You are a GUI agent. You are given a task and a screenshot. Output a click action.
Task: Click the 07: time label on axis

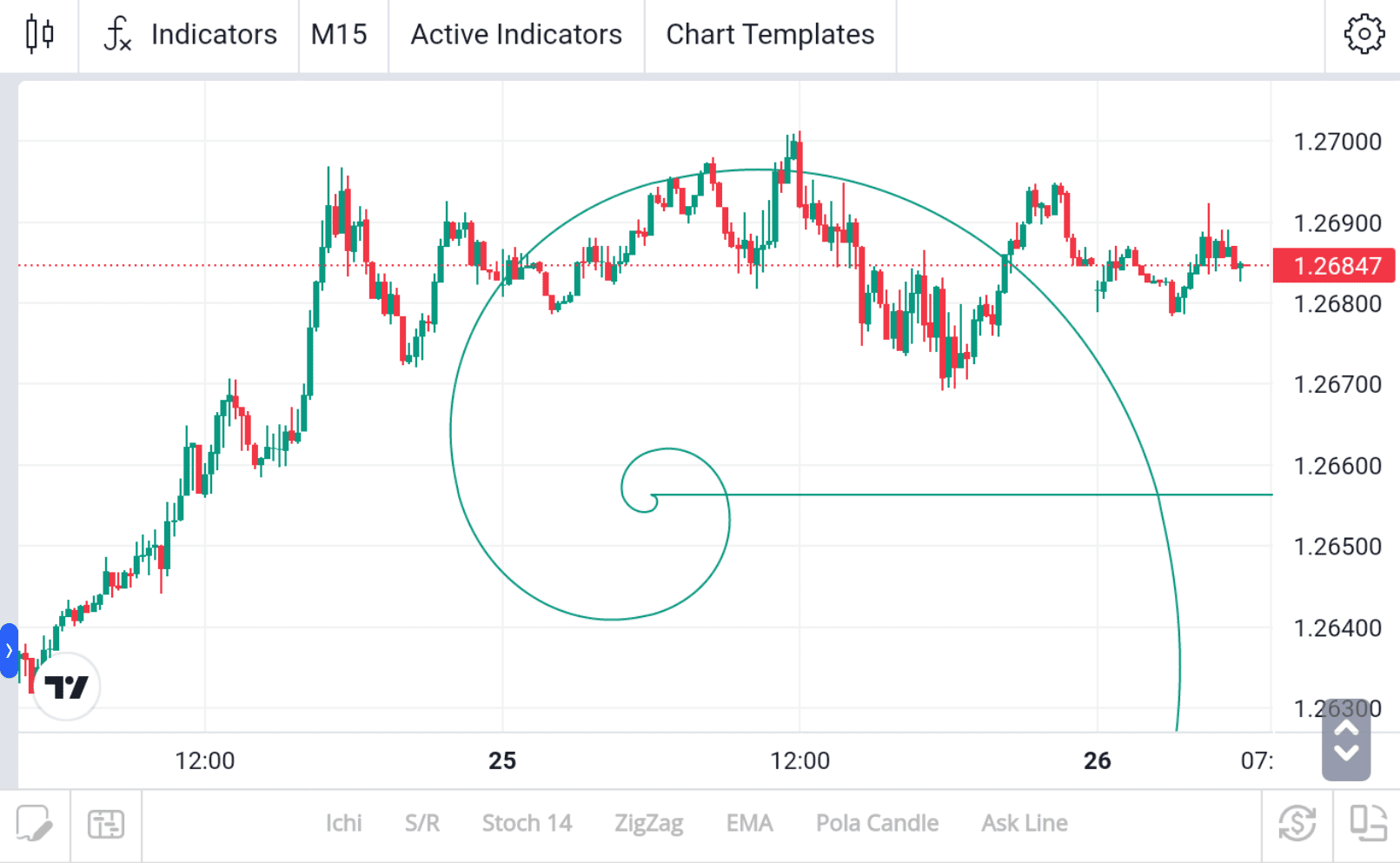[1257, 761]
